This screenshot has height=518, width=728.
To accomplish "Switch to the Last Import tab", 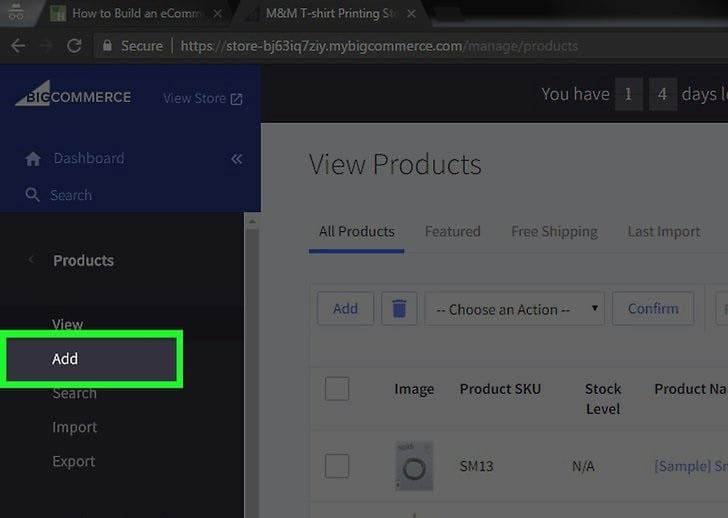I will tap(664, 231).
